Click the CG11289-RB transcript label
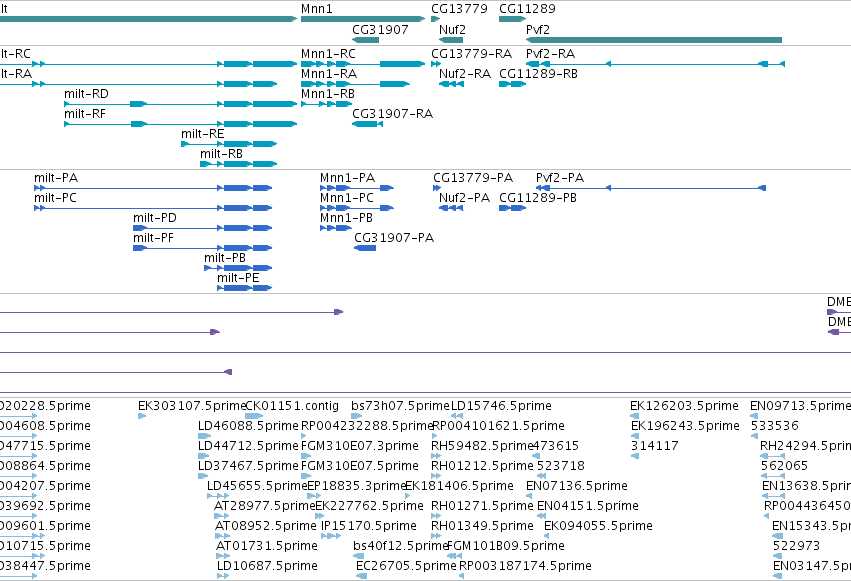This screenshot has height=581, width=851. coord(538,74)
